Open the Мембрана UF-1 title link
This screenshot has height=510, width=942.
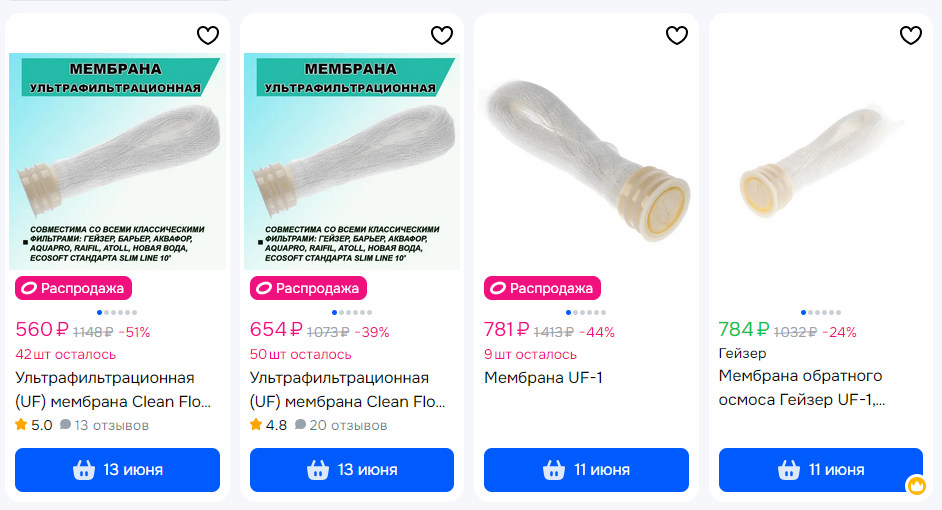[543, 378]
